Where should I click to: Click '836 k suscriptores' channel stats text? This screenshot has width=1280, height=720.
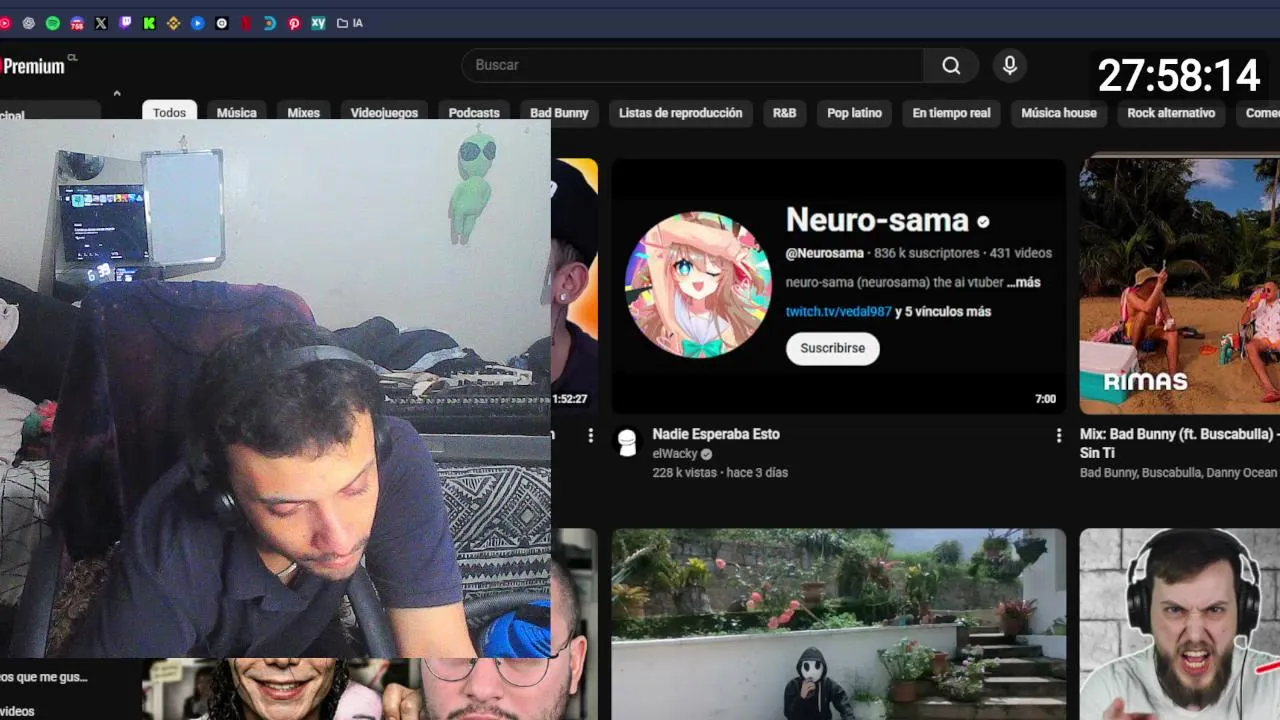click(x=927, y=254)
